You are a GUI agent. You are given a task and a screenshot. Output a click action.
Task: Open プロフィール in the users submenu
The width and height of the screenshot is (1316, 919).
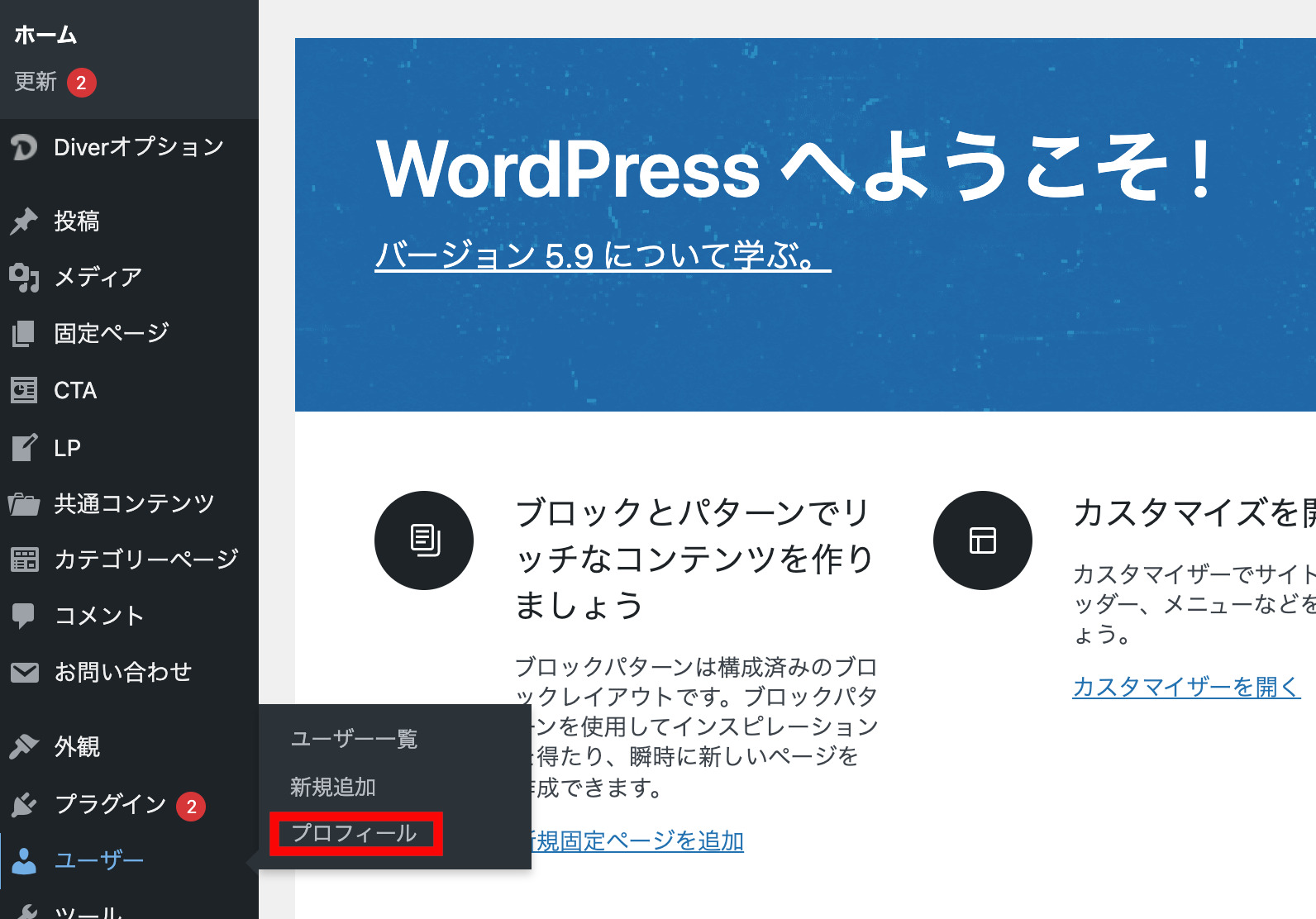click(354, 833)
